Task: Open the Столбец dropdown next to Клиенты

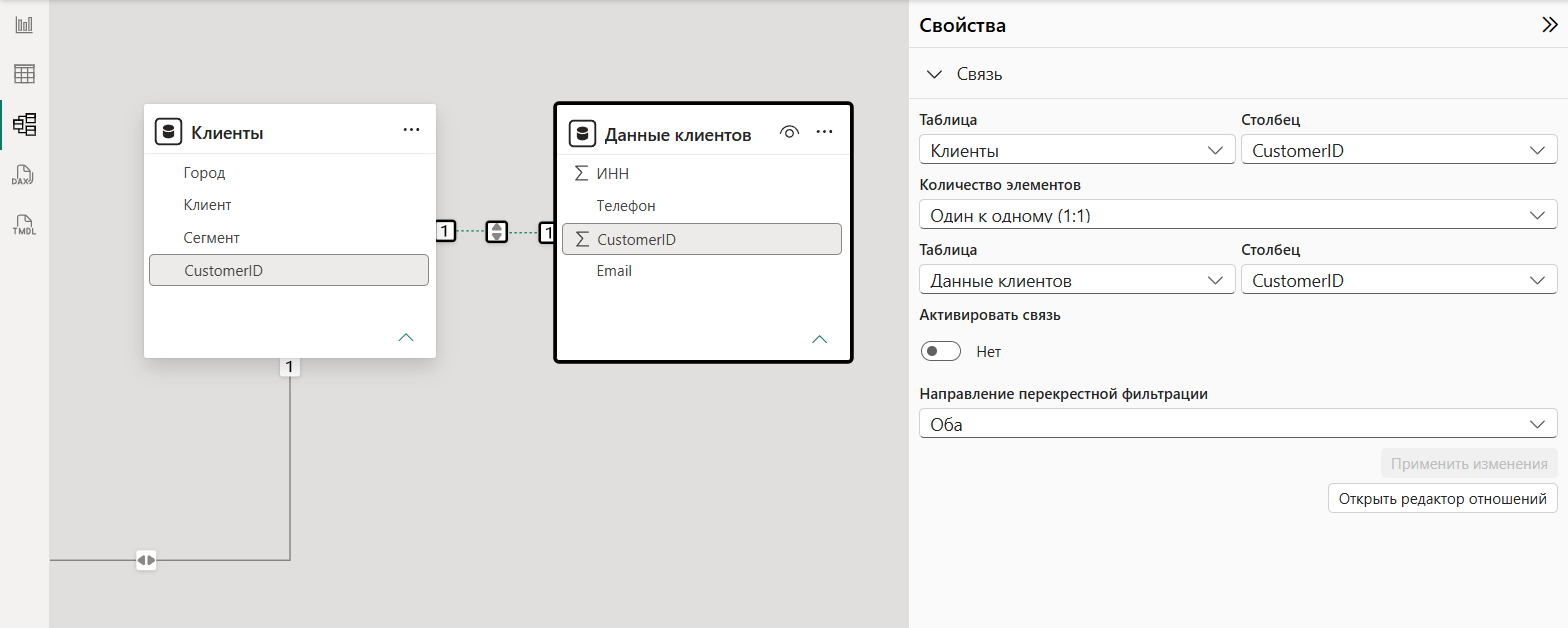Action: (1399, 151)
